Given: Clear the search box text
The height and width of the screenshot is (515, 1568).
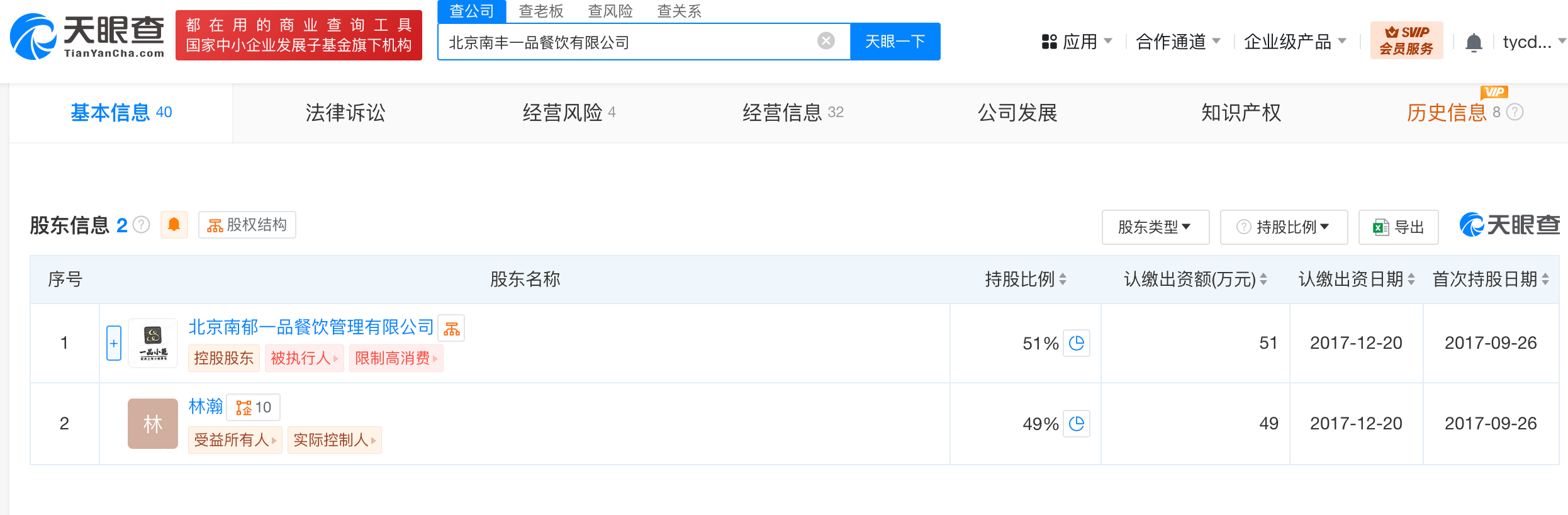Looking at the screenshot, I should [826, 41].
